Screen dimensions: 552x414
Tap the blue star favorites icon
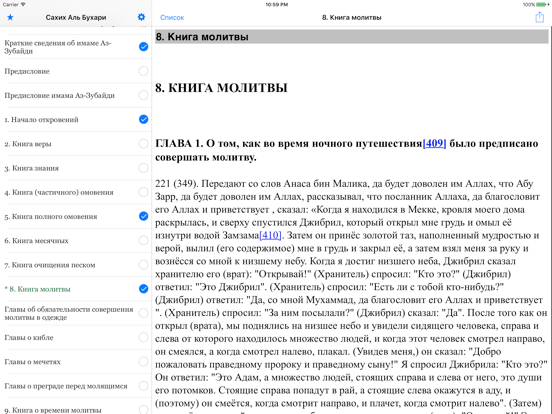tap(10, 17)
